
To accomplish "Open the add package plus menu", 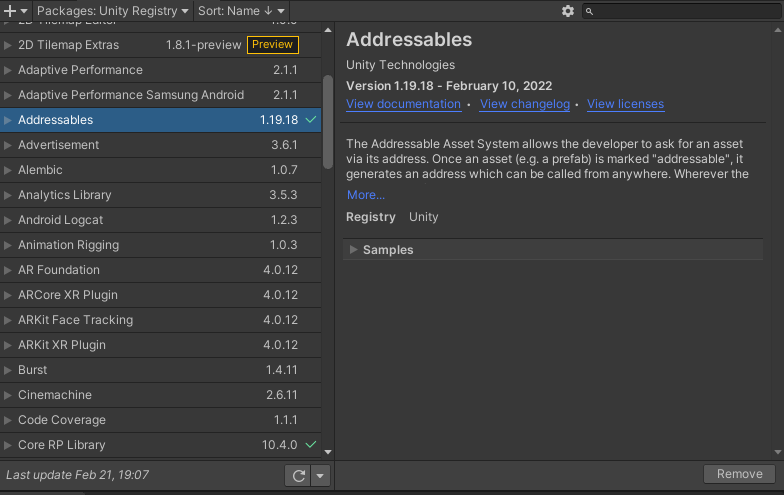I will [x=15, y=10].
